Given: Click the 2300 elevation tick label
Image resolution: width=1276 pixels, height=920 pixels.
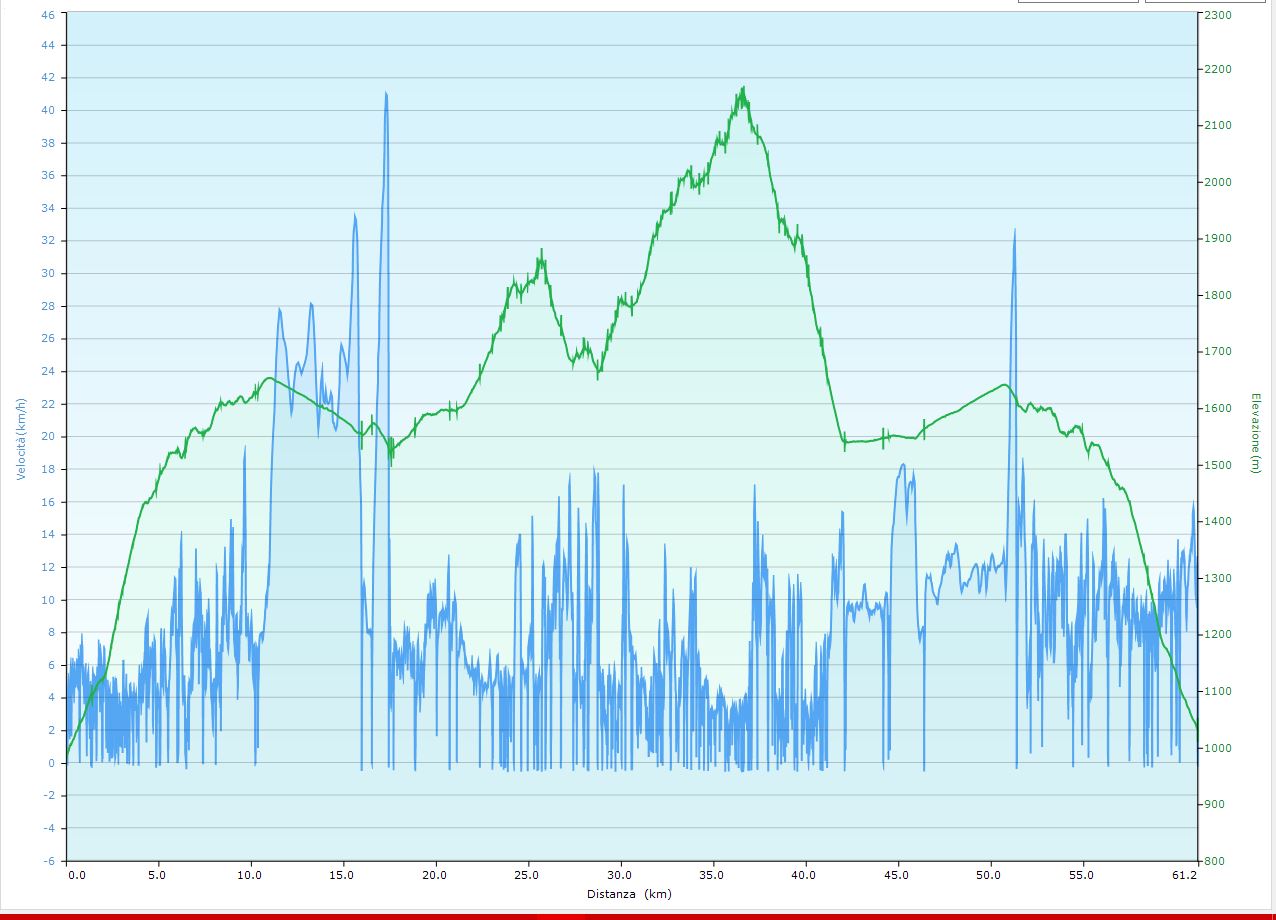Looking at the screenshot, I should 1218,15.
